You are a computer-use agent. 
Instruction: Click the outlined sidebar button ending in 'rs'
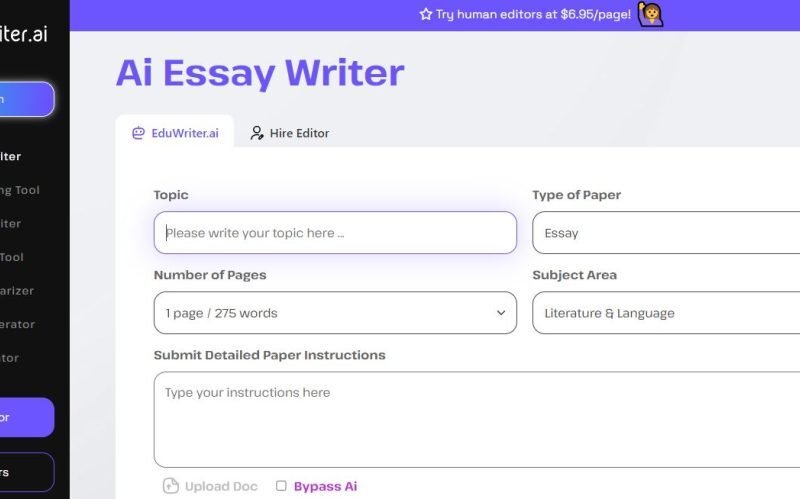[x=27, y=472]
